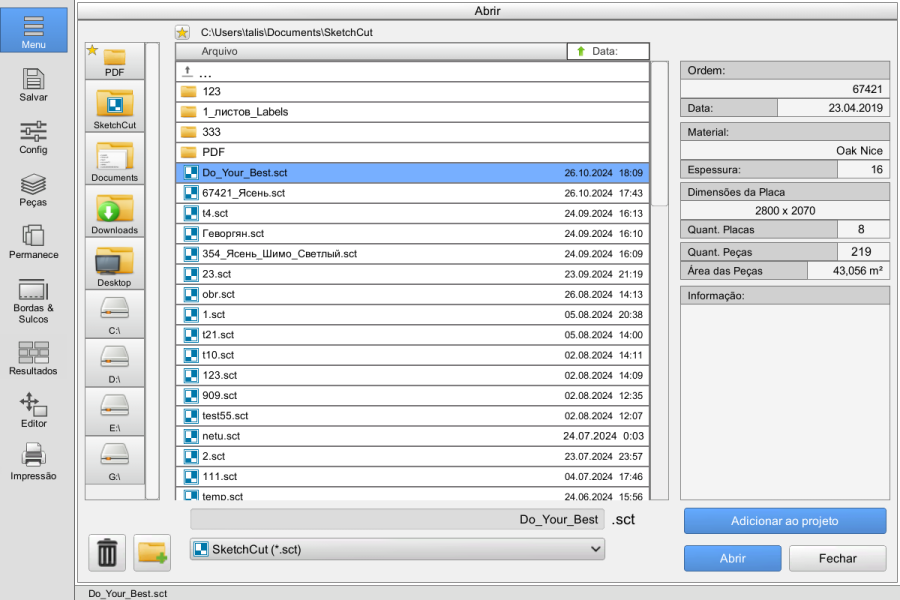
Task: Open Bordas & Sulcos panel
Action: 33,301
